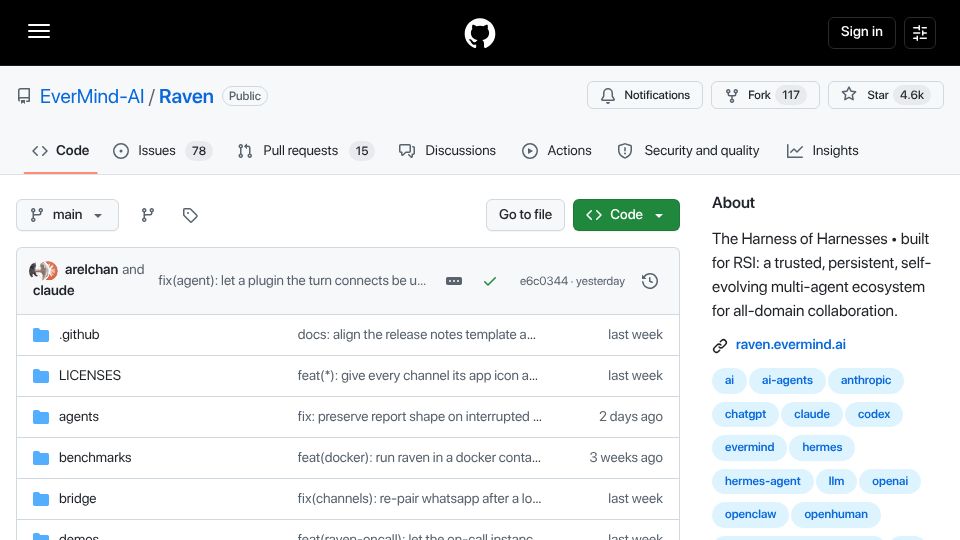Image resolution: width=960 pixels, height=540 pixels.
Task: Expand commit details ellipsis button
Action: click(x=454, y=281)
